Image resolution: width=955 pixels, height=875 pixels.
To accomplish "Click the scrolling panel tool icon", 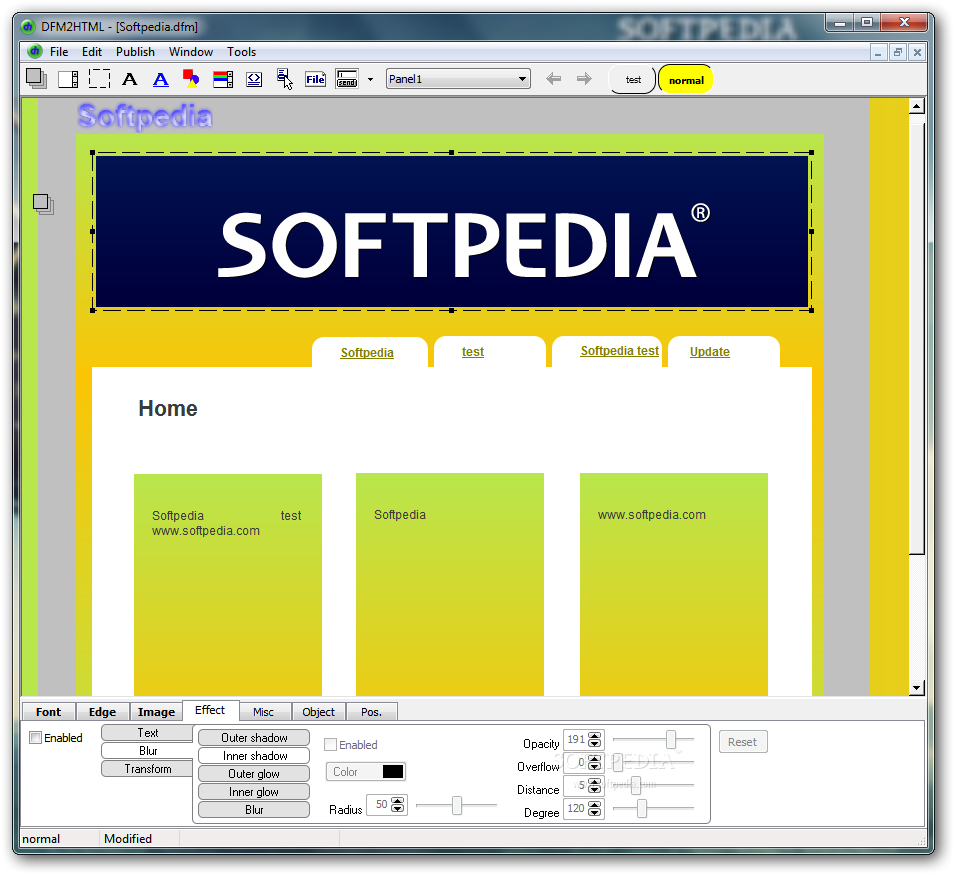I will pyautogui.click(x=68, y=79).
